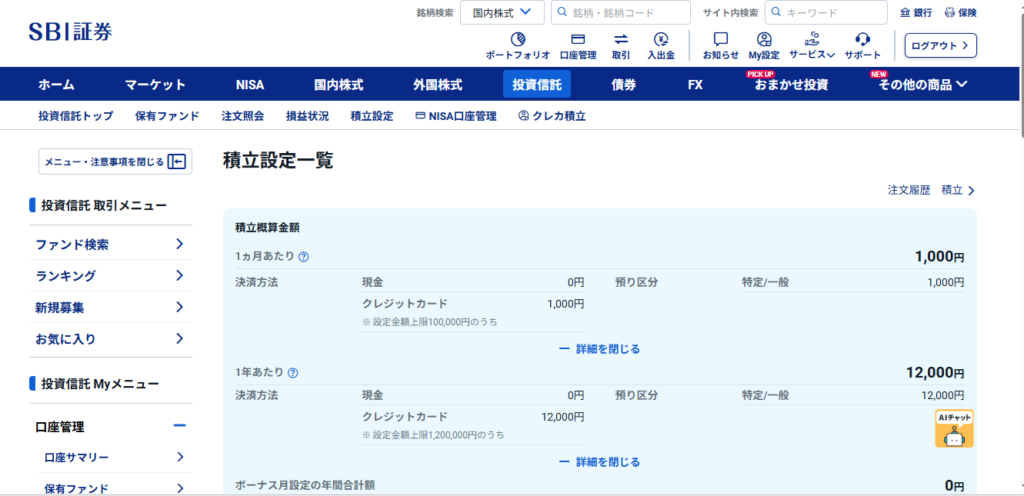Open the 注文履歴 積立 link

[930, 190]
